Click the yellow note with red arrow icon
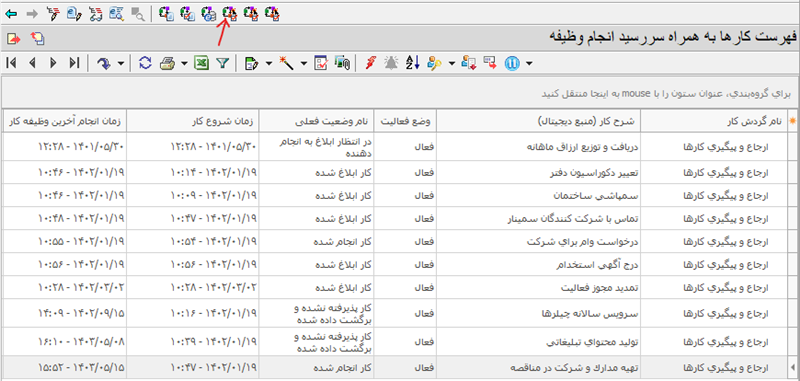This screenshot has height=381, width=800. [13, 38]
